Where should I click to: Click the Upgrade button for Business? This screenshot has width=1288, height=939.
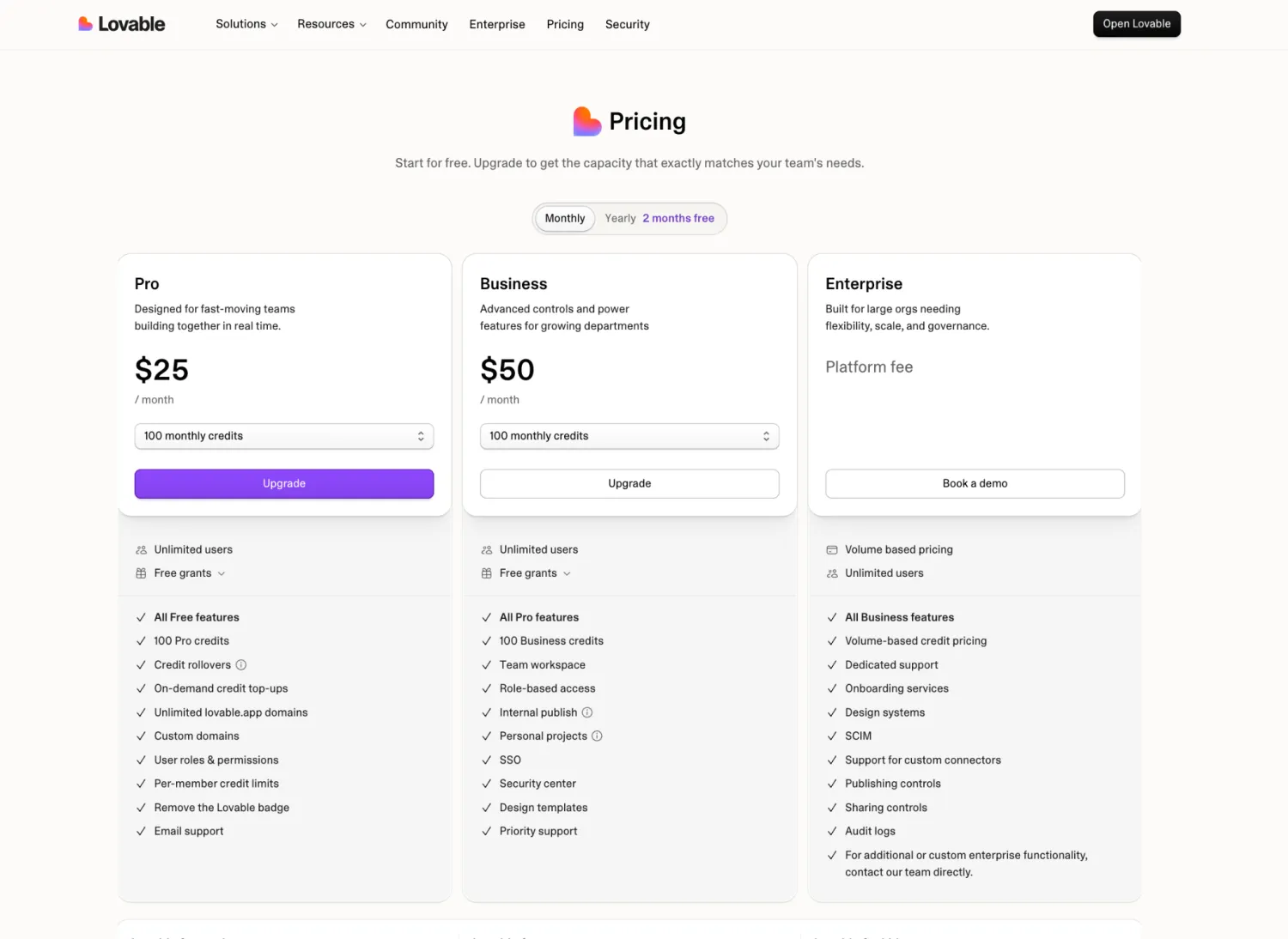pyautogui.click(x=629, y=483)
